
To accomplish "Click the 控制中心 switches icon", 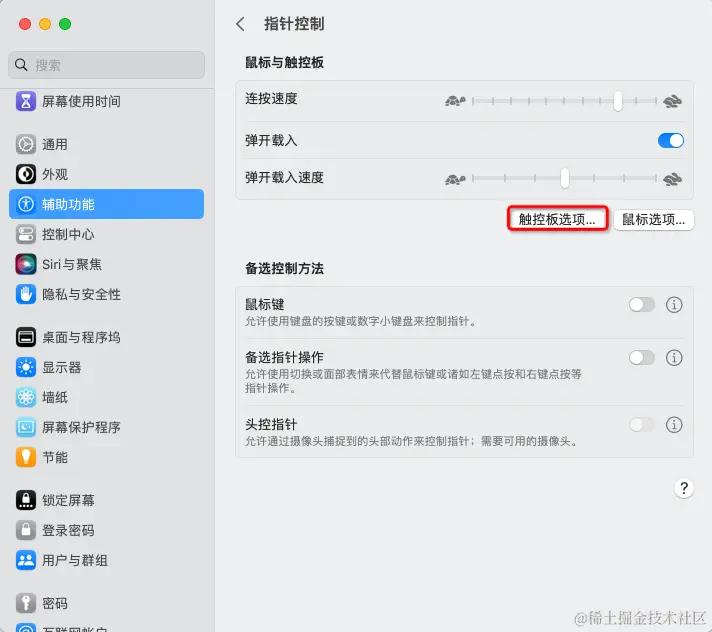I will (x=26, y=234).
